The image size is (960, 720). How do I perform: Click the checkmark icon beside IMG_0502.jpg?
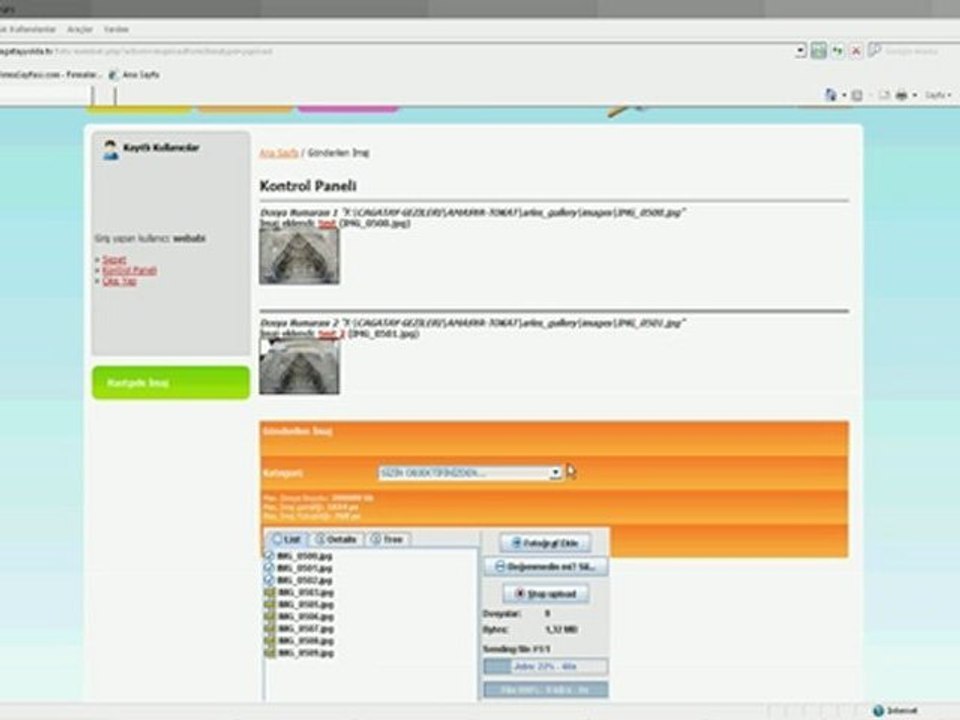tap(269, 579)
